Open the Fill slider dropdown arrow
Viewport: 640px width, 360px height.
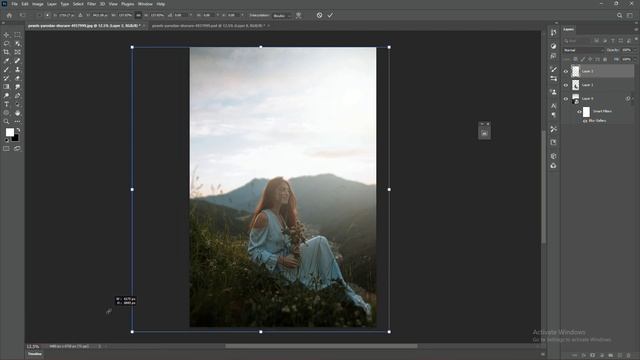coord(635,60)
